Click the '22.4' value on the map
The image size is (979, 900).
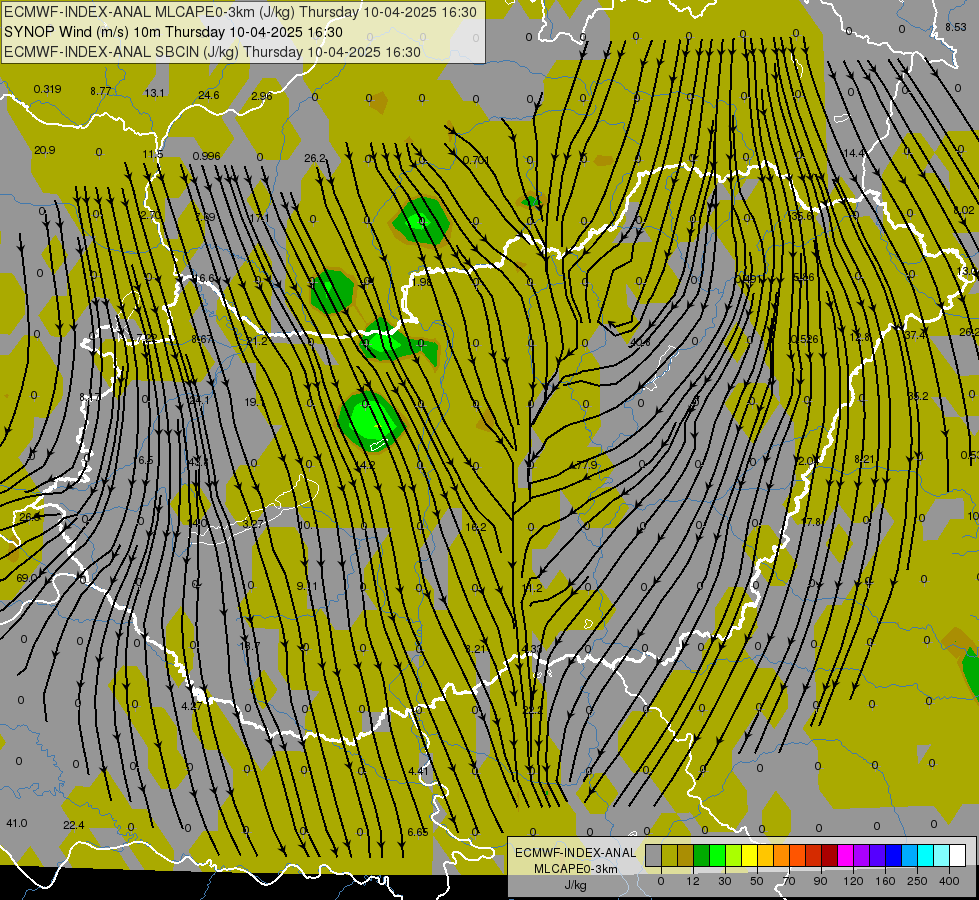pos(74,825)
